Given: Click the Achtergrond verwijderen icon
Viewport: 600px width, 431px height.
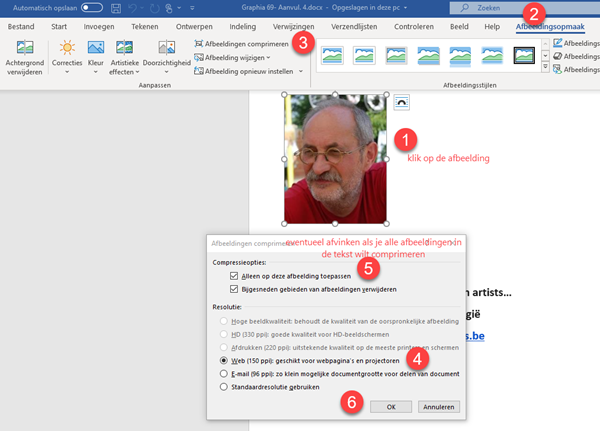Looking at the screenshot, I should coord(25,47).
